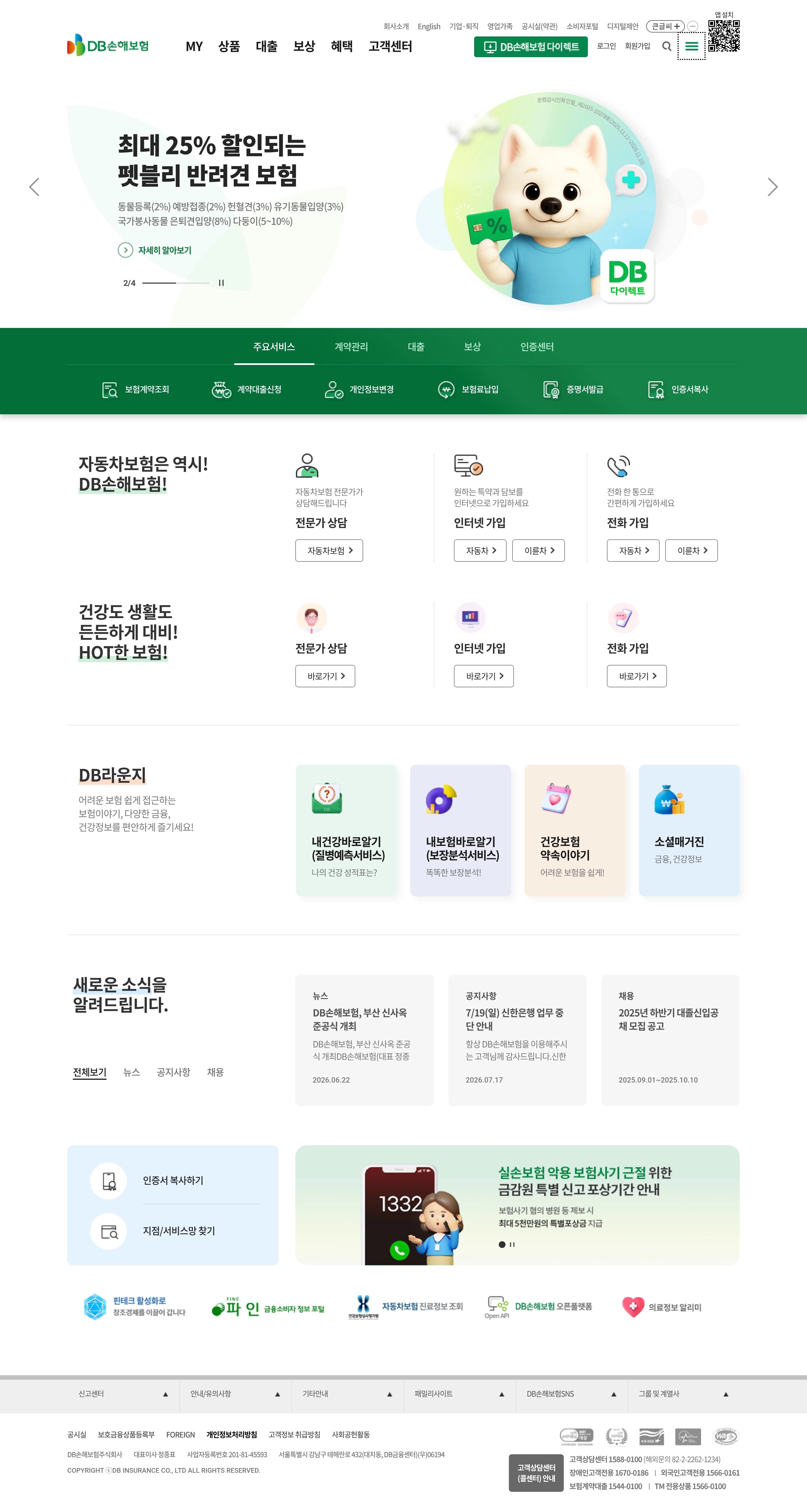807x1512 pixels.
Task: Click 이륜차 button under 전화 가입
Action: tap(691, 551)
